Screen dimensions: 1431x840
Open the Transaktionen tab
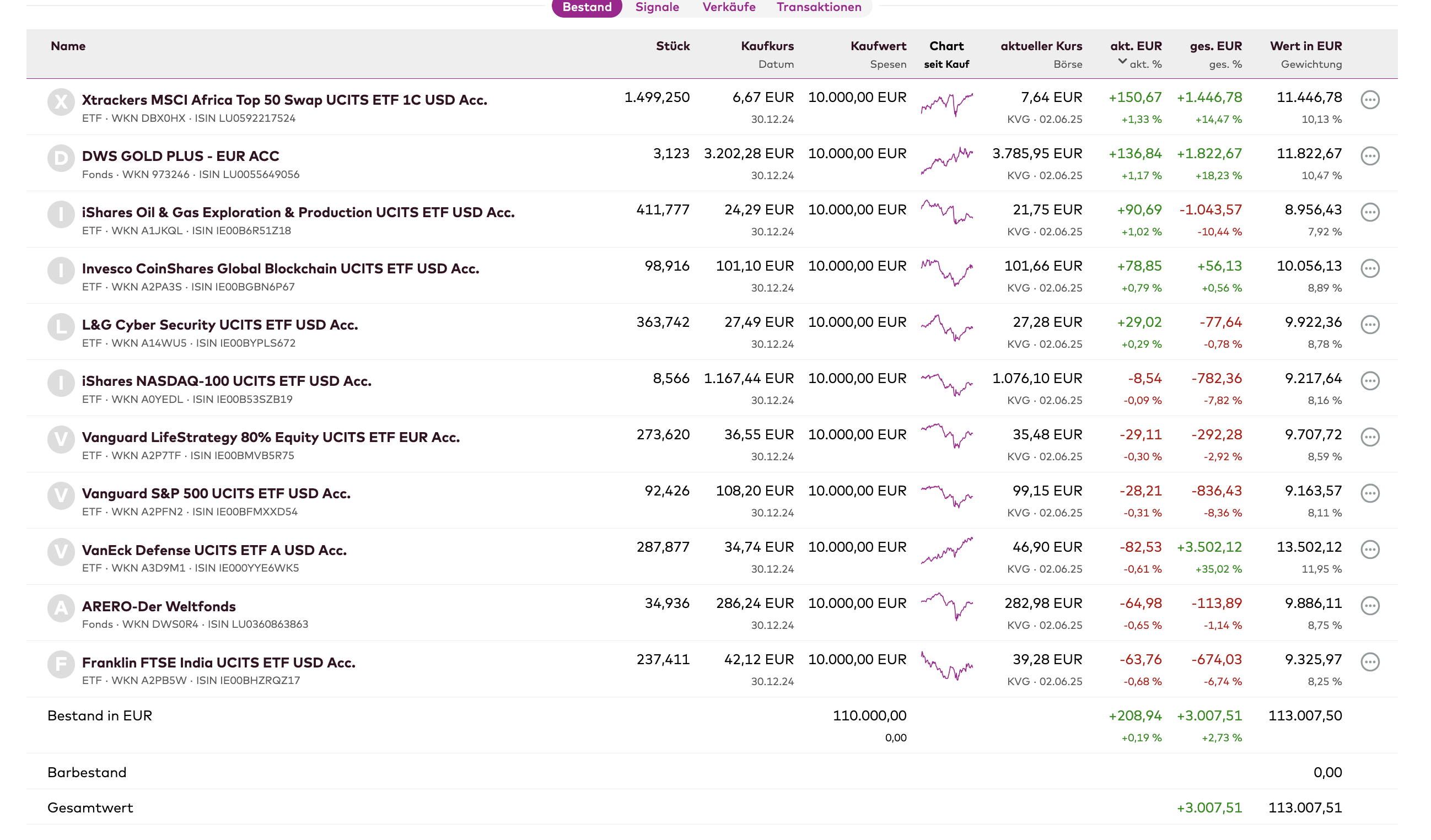pyautogui.click(x=819, y=7)
